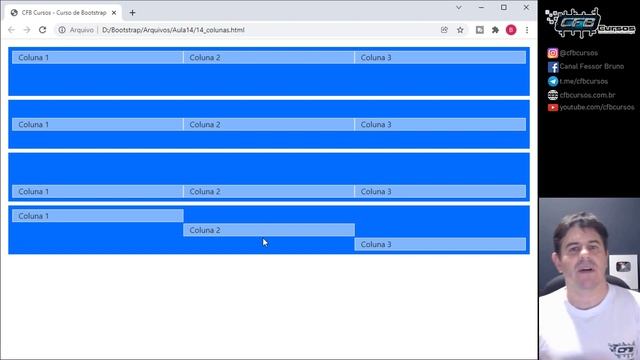Select the CFB Cursos - Curso de Bootstrap tab
The image size is (640, 360).
click(64, 13)
